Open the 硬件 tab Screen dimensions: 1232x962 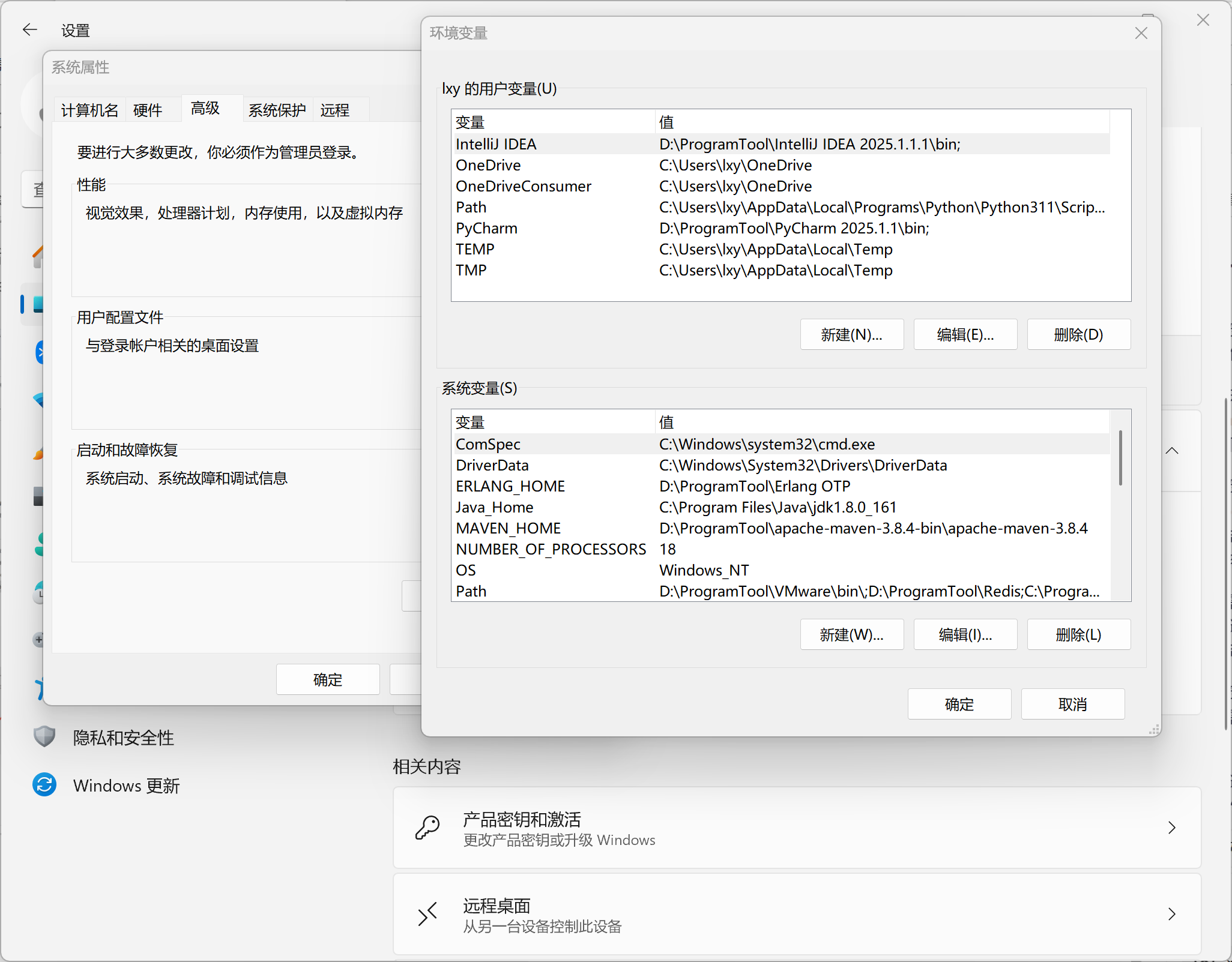pos(148,110)
